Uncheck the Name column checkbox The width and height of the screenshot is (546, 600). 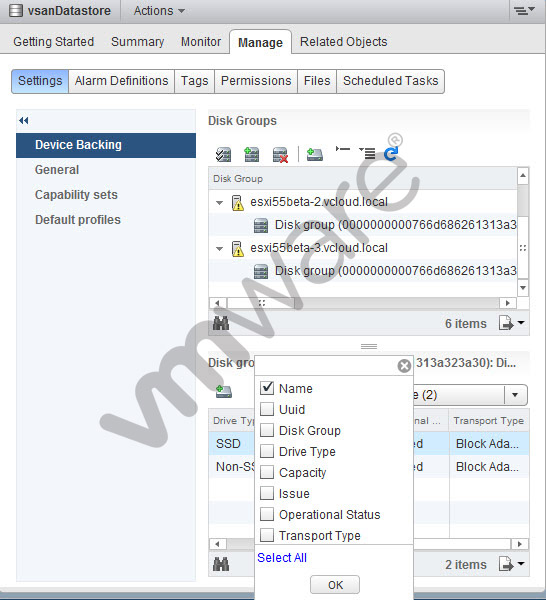[267, 388]
